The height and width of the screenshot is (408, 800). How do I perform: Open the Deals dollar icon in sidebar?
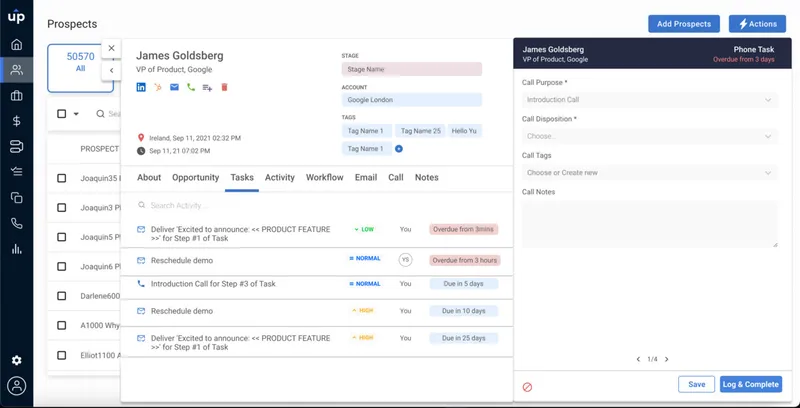coord(17,121)
